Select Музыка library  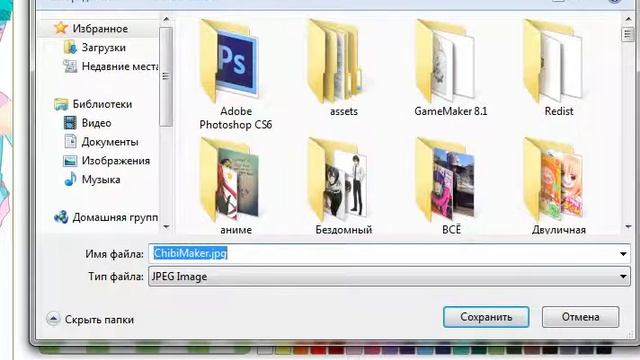tap(101, 180)
